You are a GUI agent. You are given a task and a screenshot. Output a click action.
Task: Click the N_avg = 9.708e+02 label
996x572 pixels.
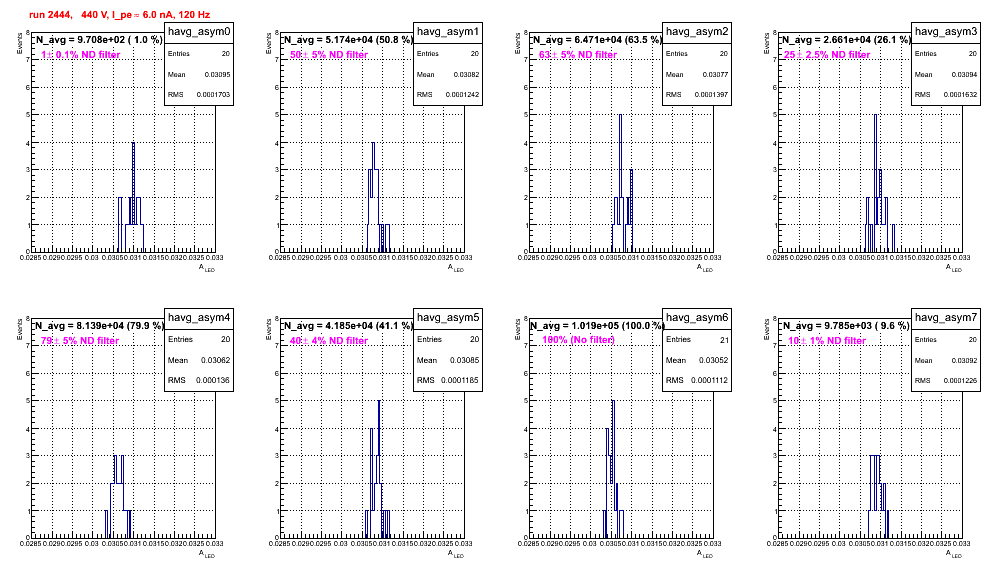click(98, 39)
